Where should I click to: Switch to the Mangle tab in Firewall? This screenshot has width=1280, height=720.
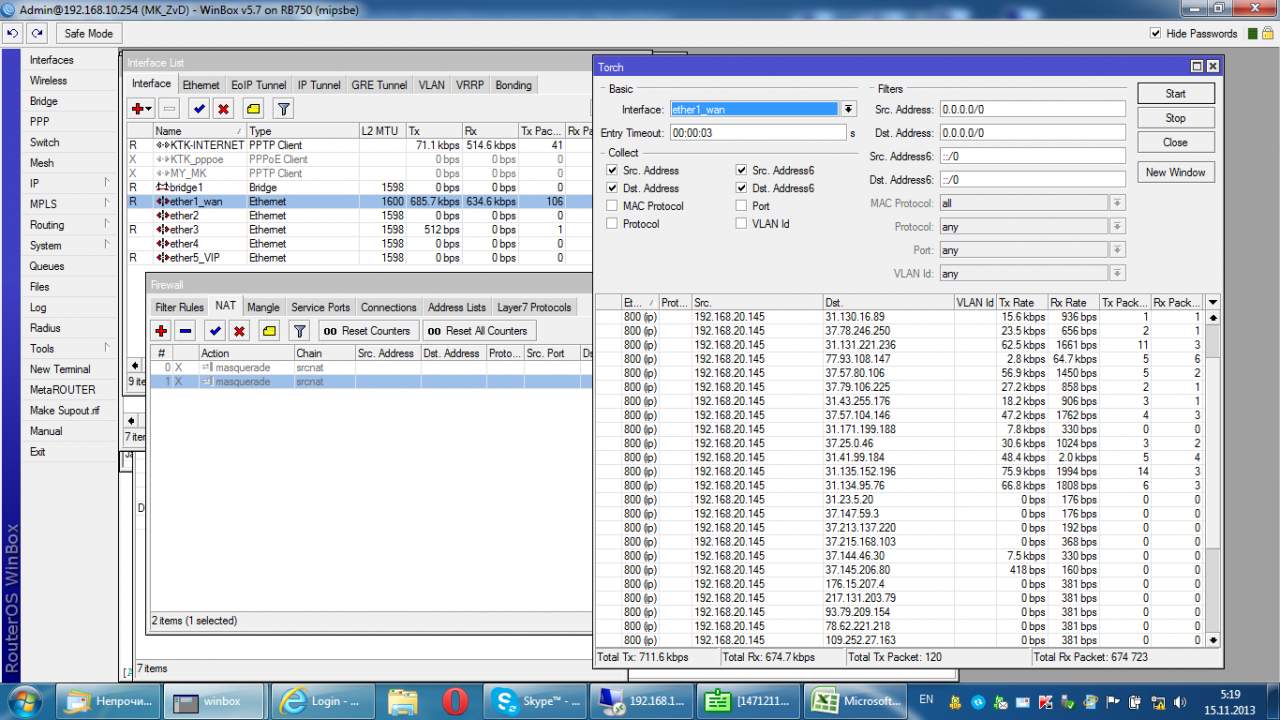[x=263, y=307]
